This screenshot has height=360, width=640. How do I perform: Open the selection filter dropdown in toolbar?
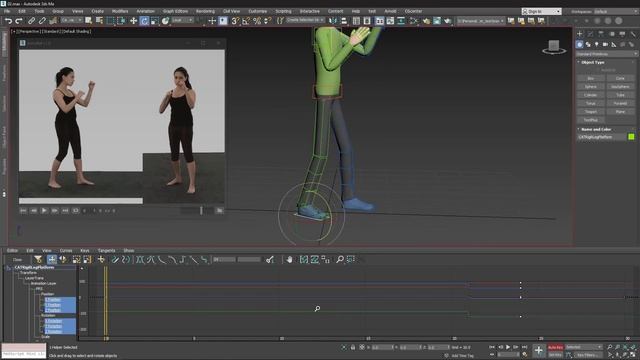[x=71, y=20]
